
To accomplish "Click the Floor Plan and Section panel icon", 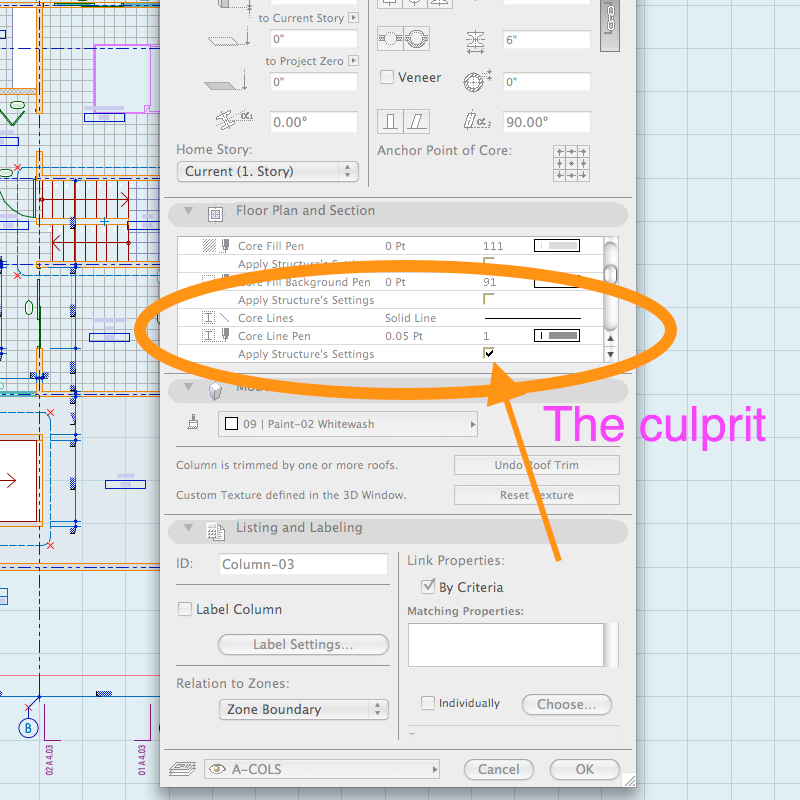I will [215, 214].
